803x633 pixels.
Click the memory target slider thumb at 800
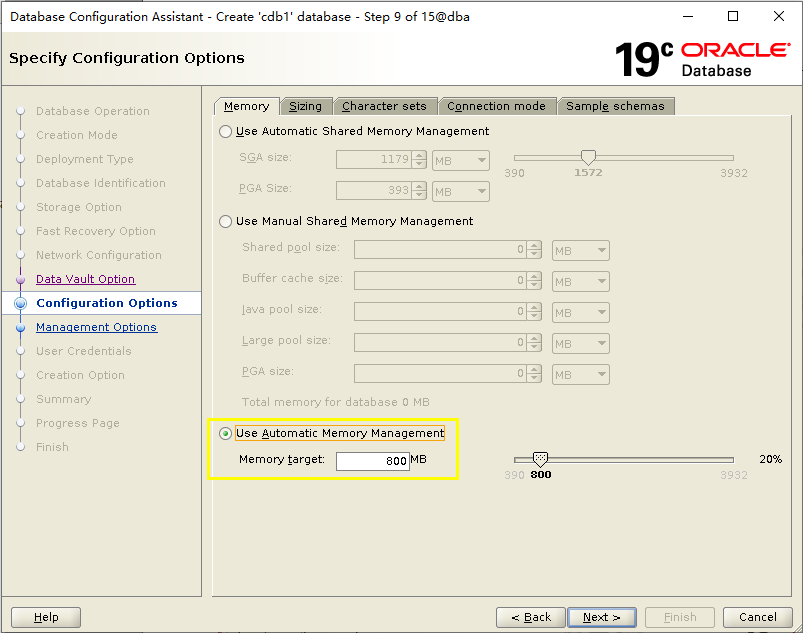click(x=540, y=459)
